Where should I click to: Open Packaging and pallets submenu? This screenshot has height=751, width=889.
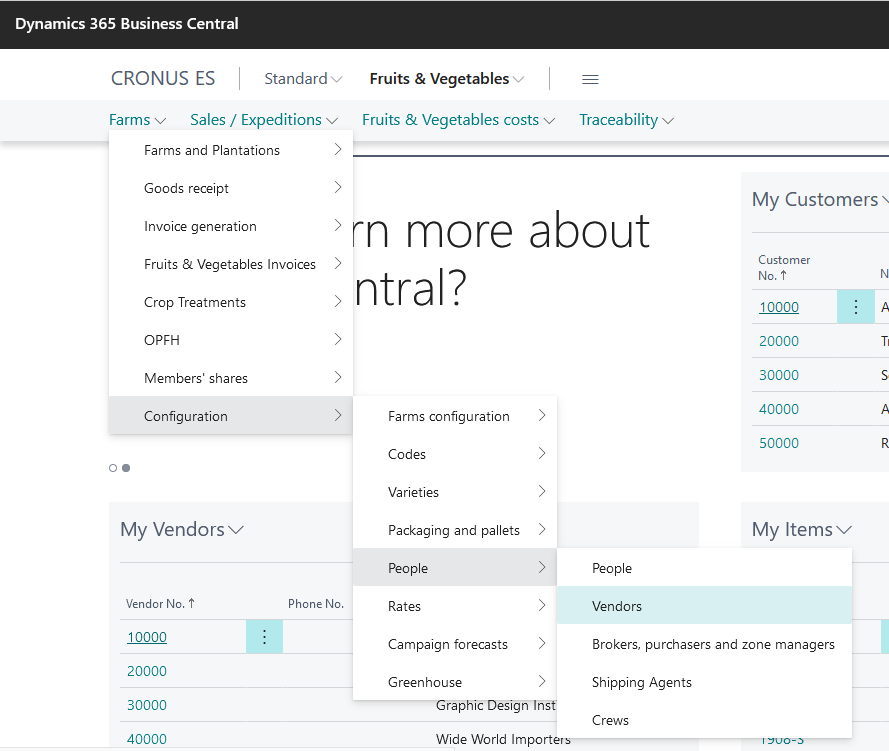[x=455, y=530]
